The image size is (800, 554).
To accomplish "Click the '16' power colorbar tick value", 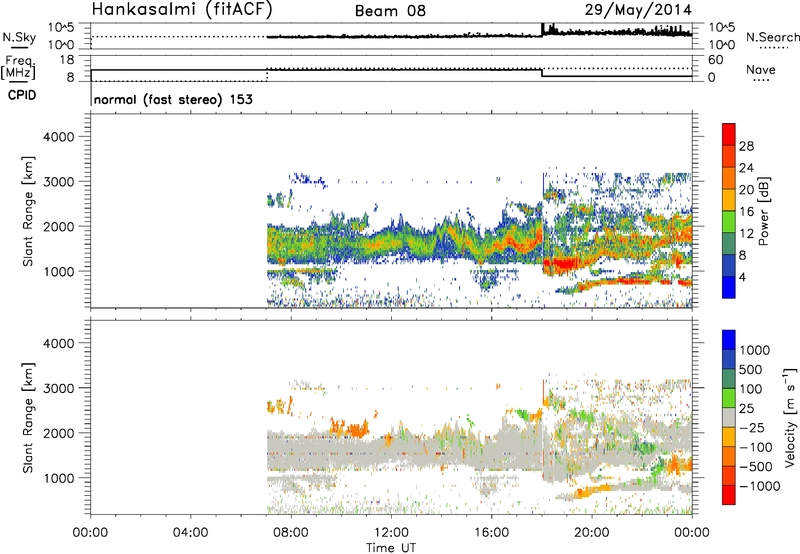I will [746, 212].
